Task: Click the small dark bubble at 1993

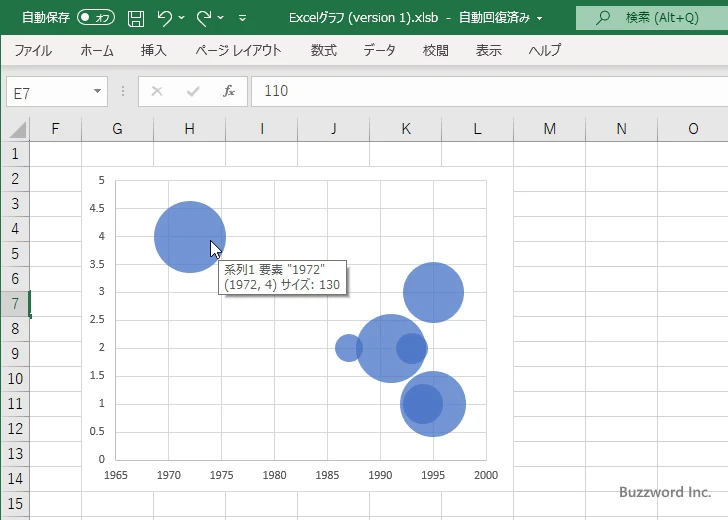Action: coord(412,348)
